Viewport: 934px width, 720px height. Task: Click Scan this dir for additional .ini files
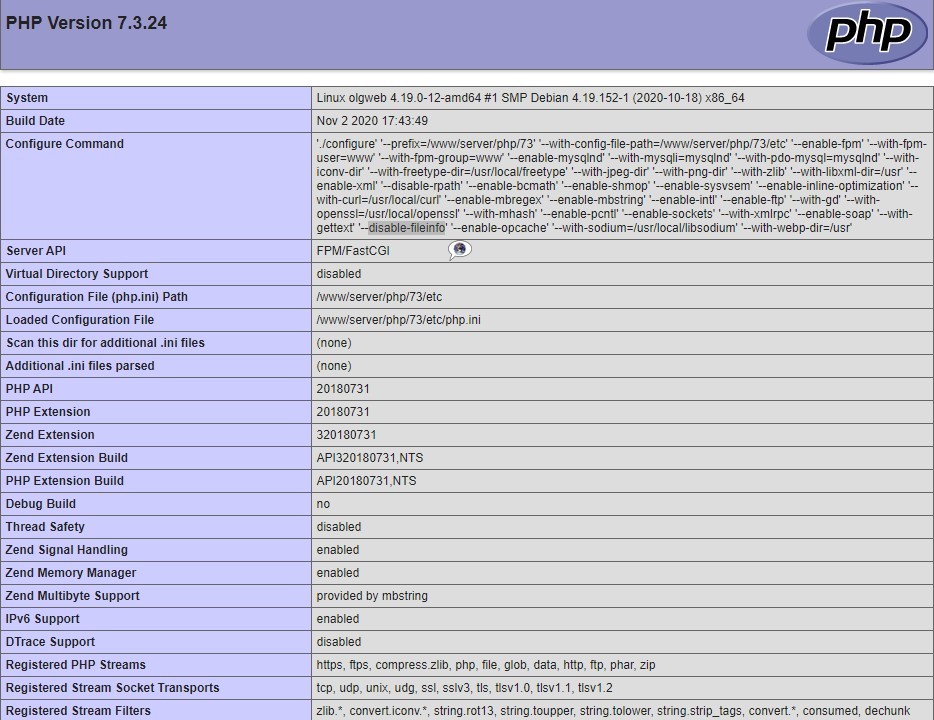pyautogui.click(x=105, y=342)
